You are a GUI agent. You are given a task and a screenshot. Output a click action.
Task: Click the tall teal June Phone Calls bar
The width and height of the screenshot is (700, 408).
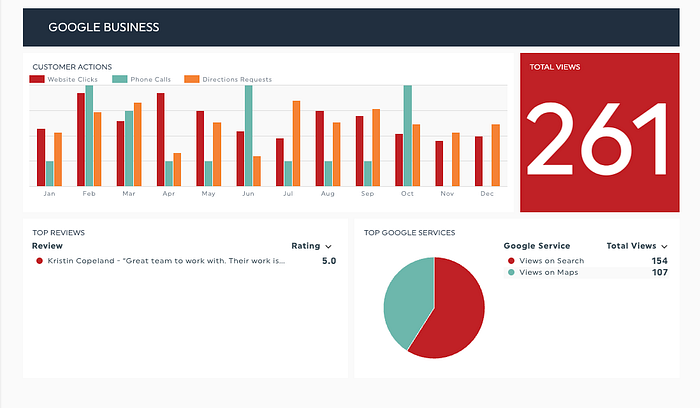click(249, 136)
